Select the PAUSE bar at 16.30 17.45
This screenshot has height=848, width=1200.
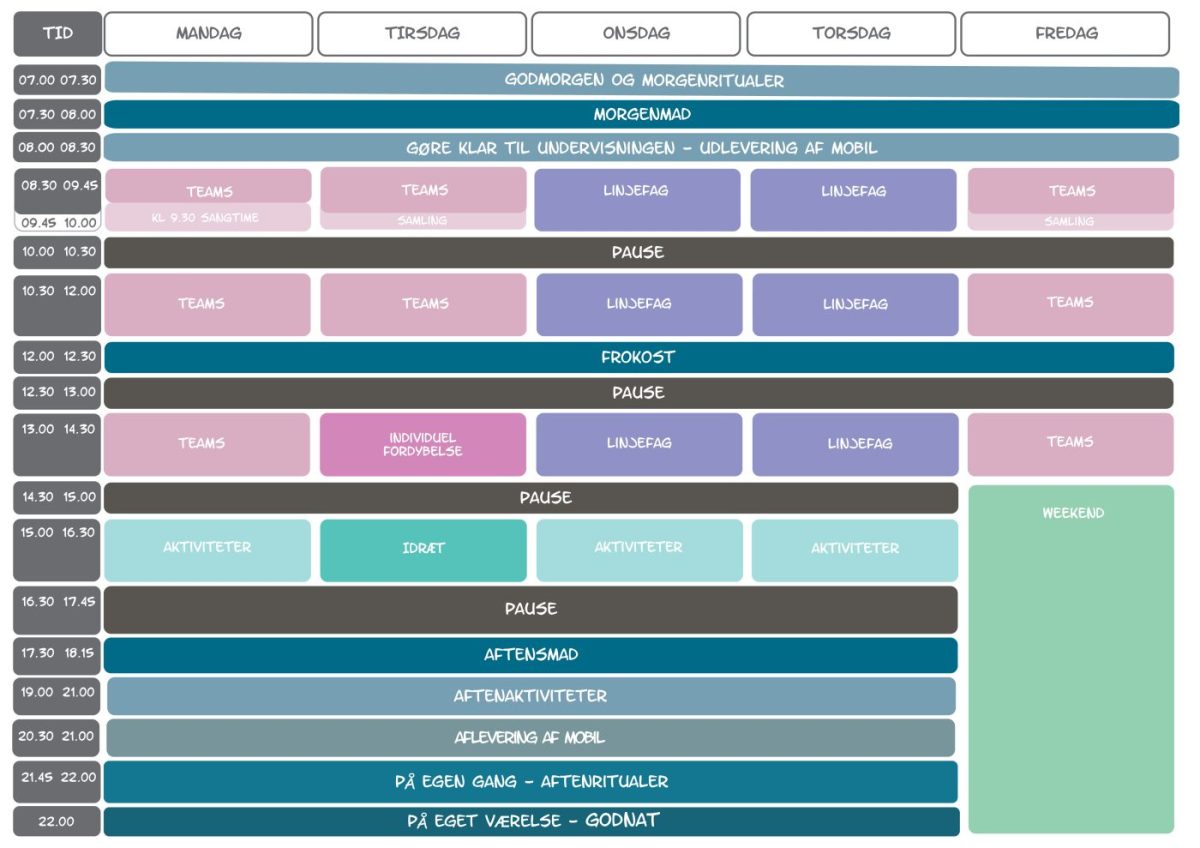click(x=531, y=609)
